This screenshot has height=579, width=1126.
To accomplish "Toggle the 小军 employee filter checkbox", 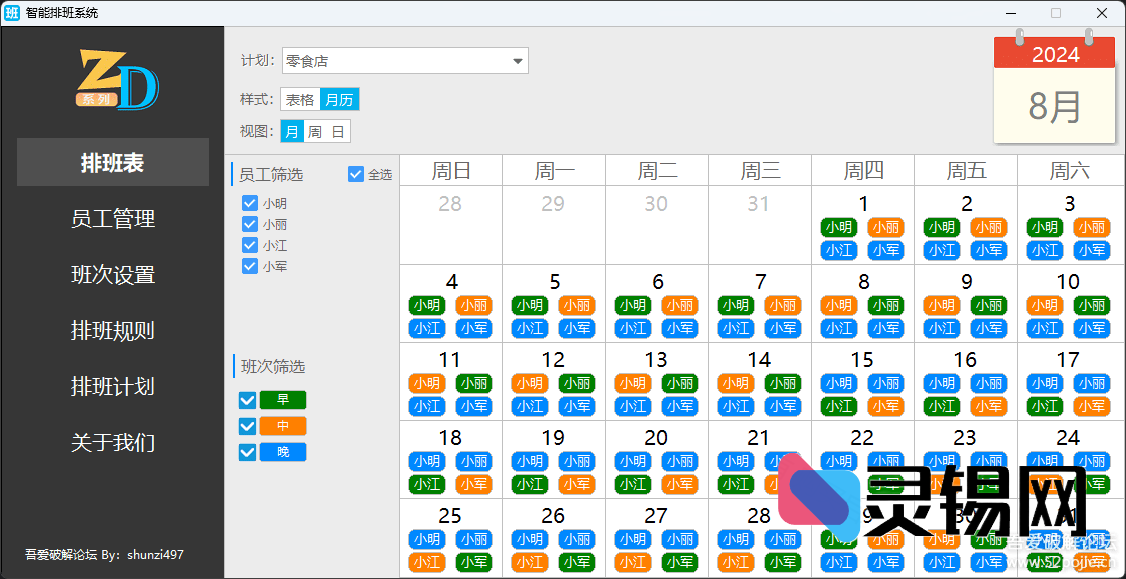I will point(250,266).
